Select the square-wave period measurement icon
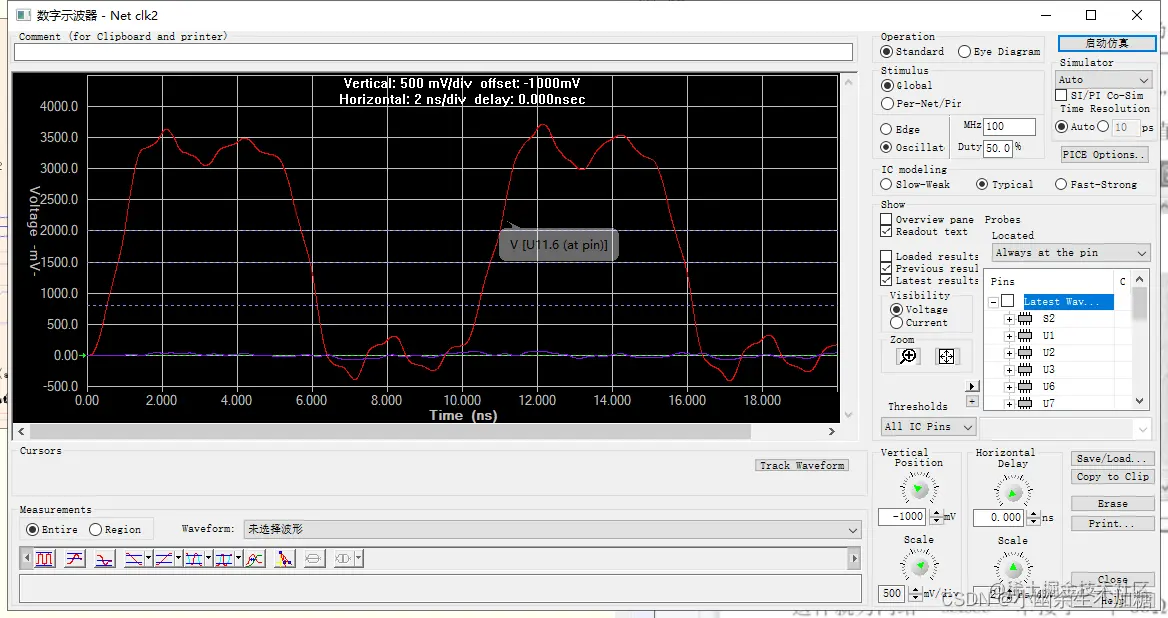1168x618 pixels. (x=45, y=558)
